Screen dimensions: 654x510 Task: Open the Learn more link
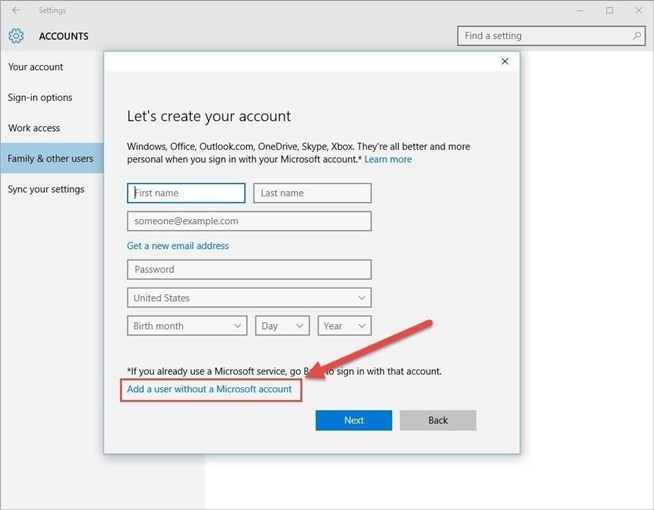pyautogui.click(x=388, y=160)
